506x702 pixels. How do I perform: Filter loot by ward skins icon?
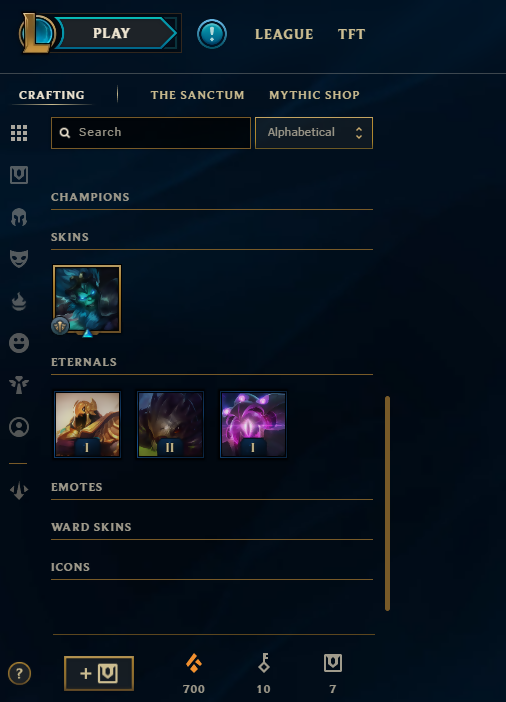pyautogui.click(x=19, y=385)
